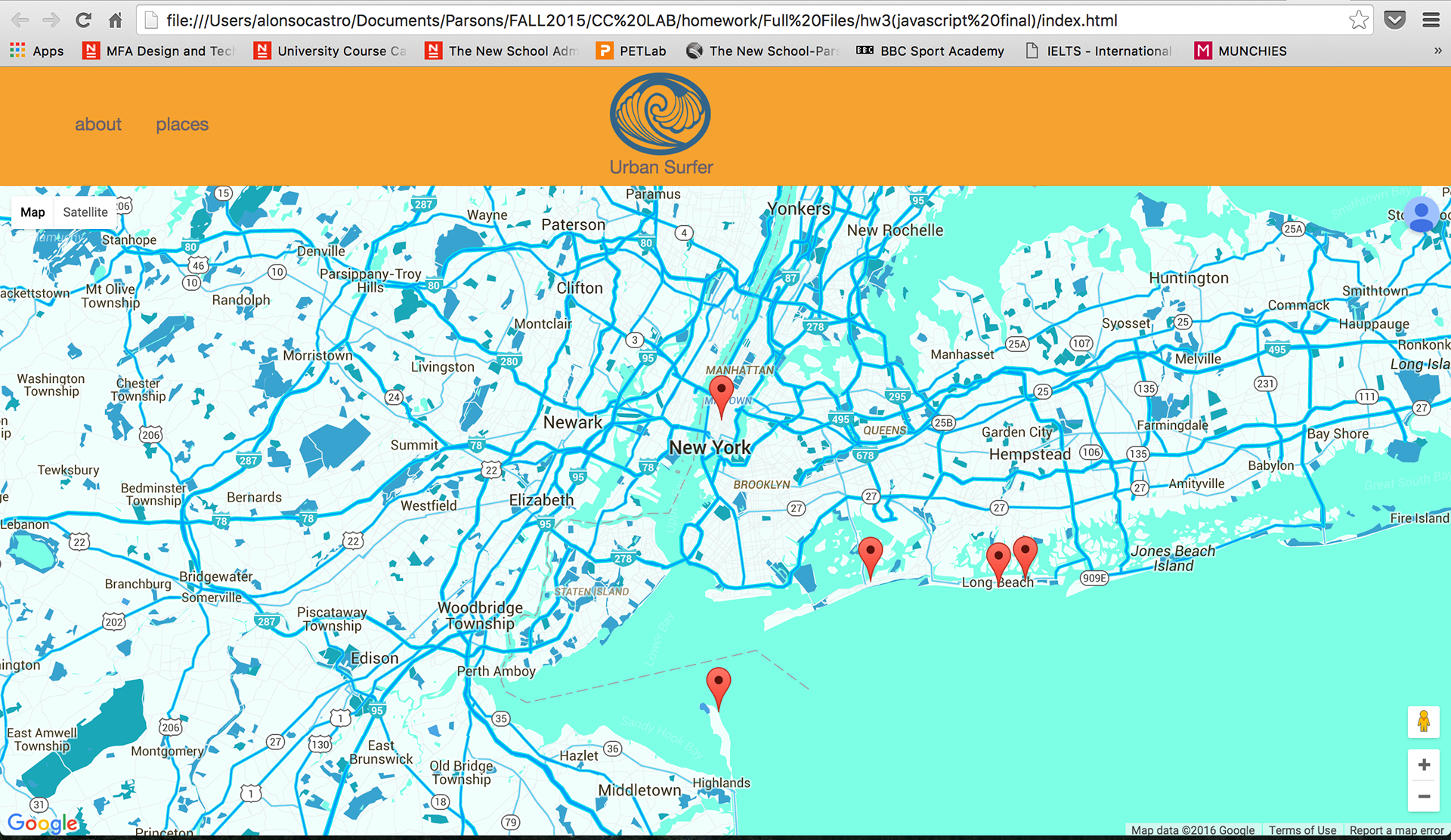Open the Pocket extension icon
The image size is (1451, 840).
tap(1394, 20)
